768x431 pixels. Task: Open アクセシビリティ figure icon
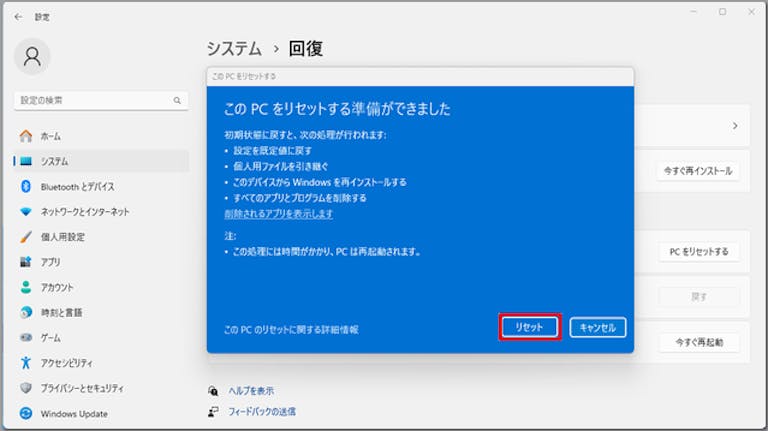pyautogui.click(x=26, y=363)
